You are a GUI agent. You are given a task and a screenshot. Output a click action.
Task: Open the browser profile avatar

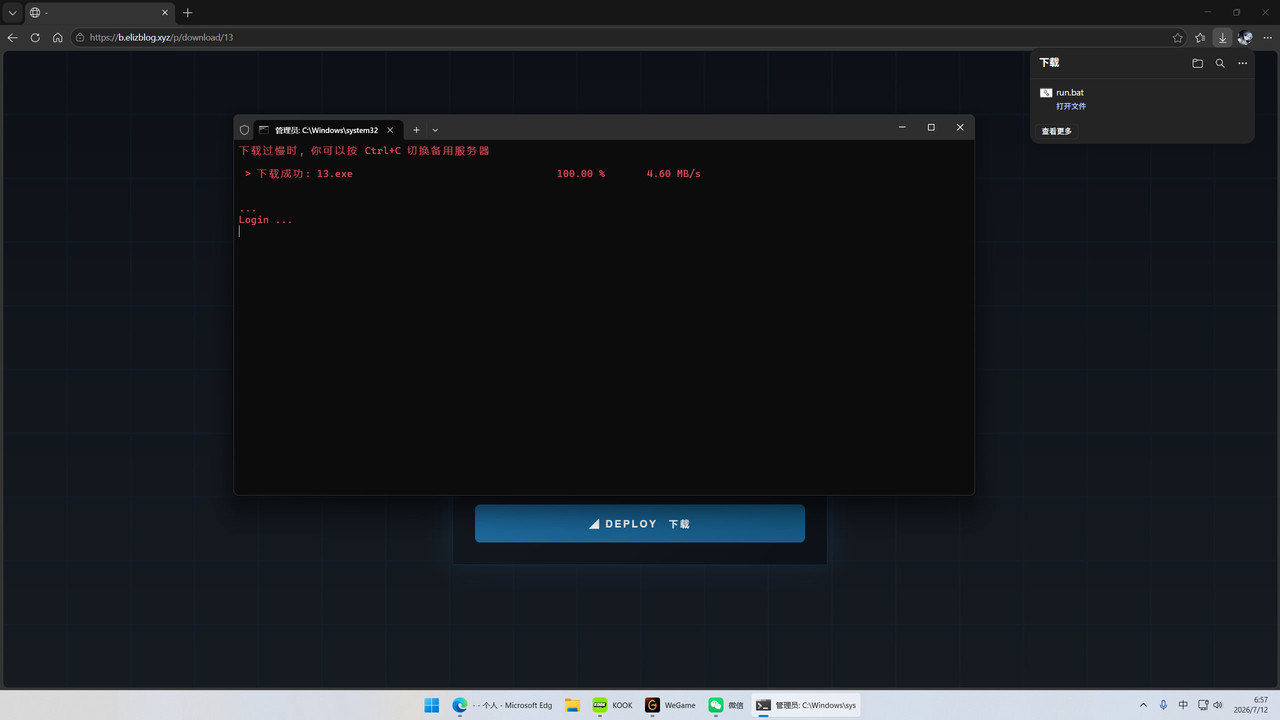click(x=1245, y=37)
